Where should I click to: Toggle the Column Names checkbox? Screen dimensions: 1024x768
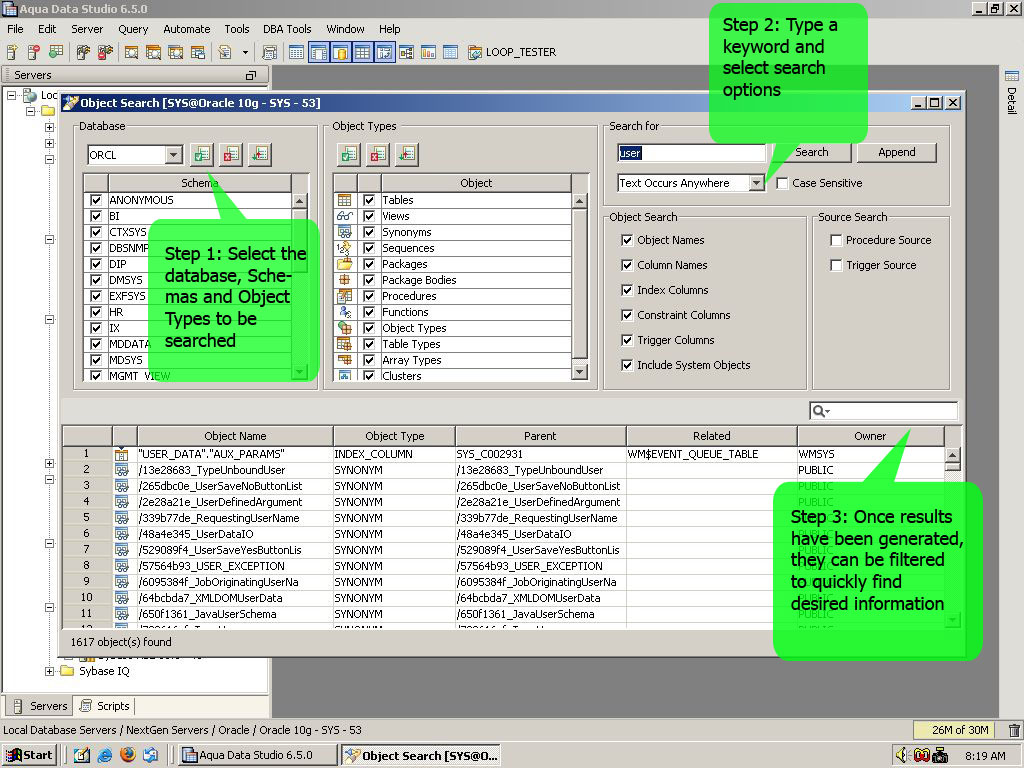click(x=627, y=265)
